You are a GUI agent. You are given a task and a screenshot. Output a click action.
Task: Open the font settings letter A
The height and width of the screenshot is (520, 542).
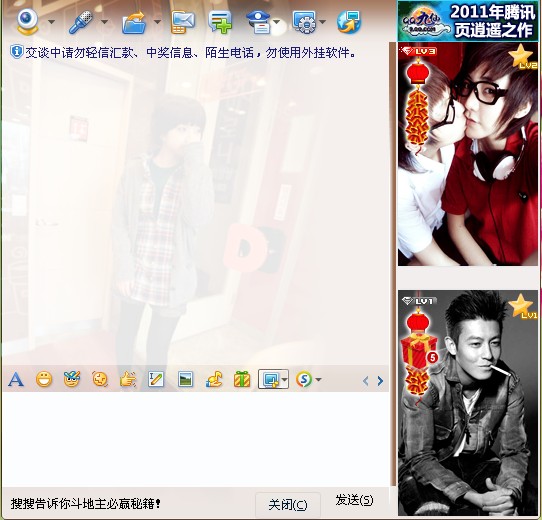16,380
